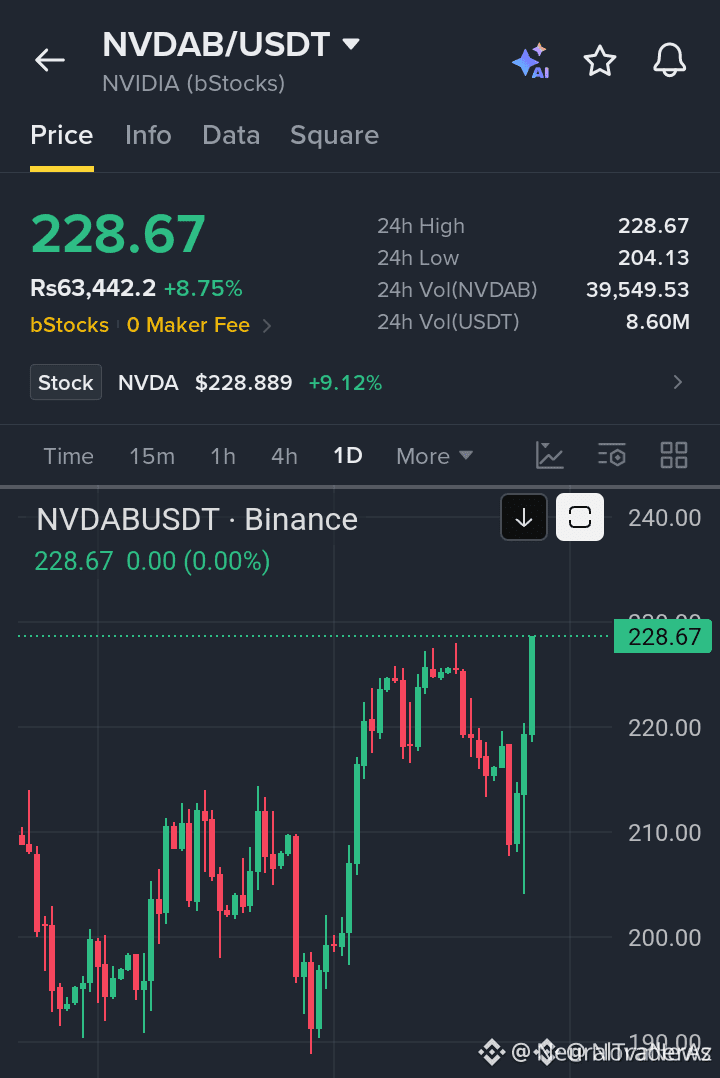
Task: Switch to the Info tab
Action: click(148, 135)
